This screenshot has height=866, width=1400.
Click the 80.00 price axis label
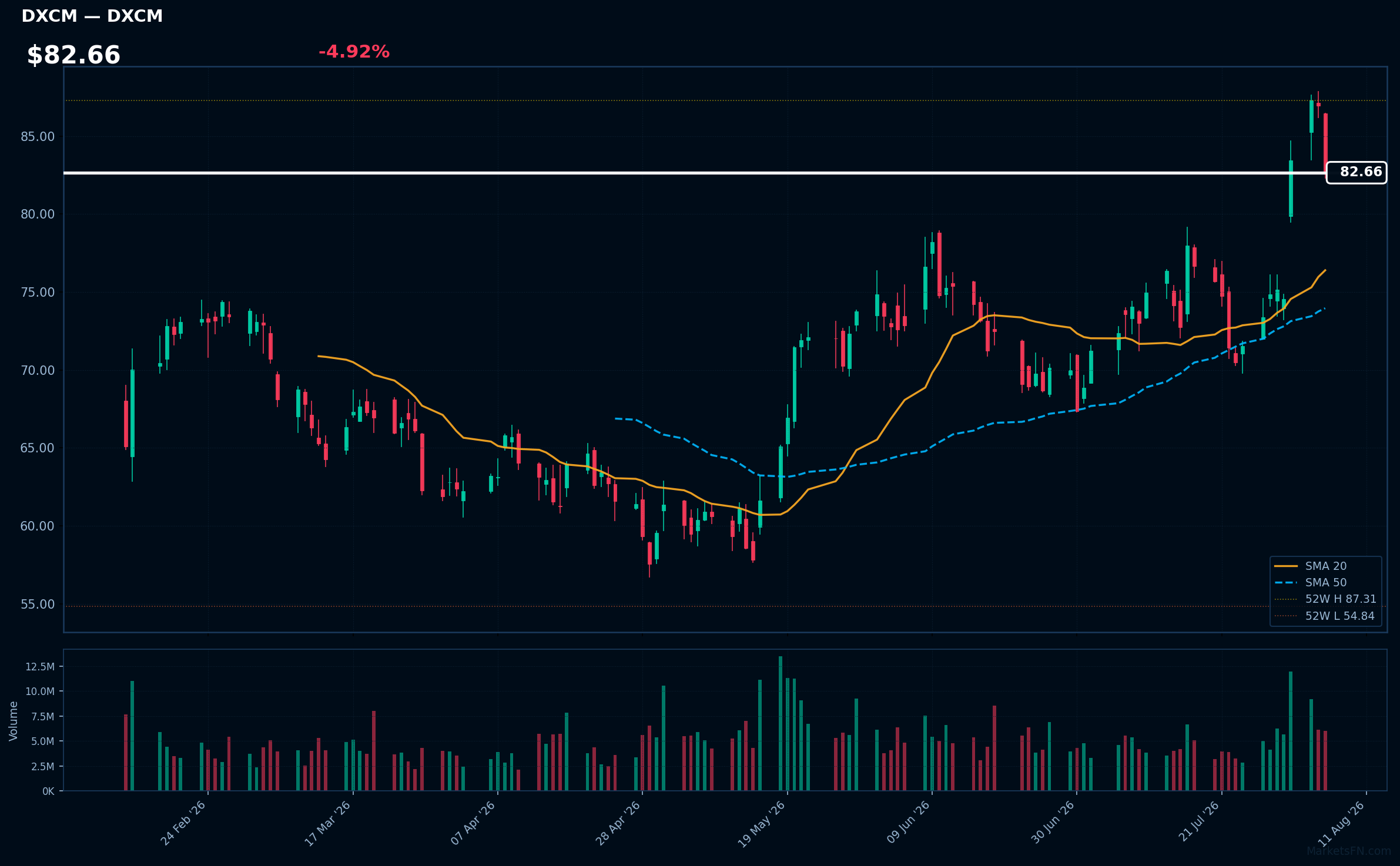click(x=38, y=214)
